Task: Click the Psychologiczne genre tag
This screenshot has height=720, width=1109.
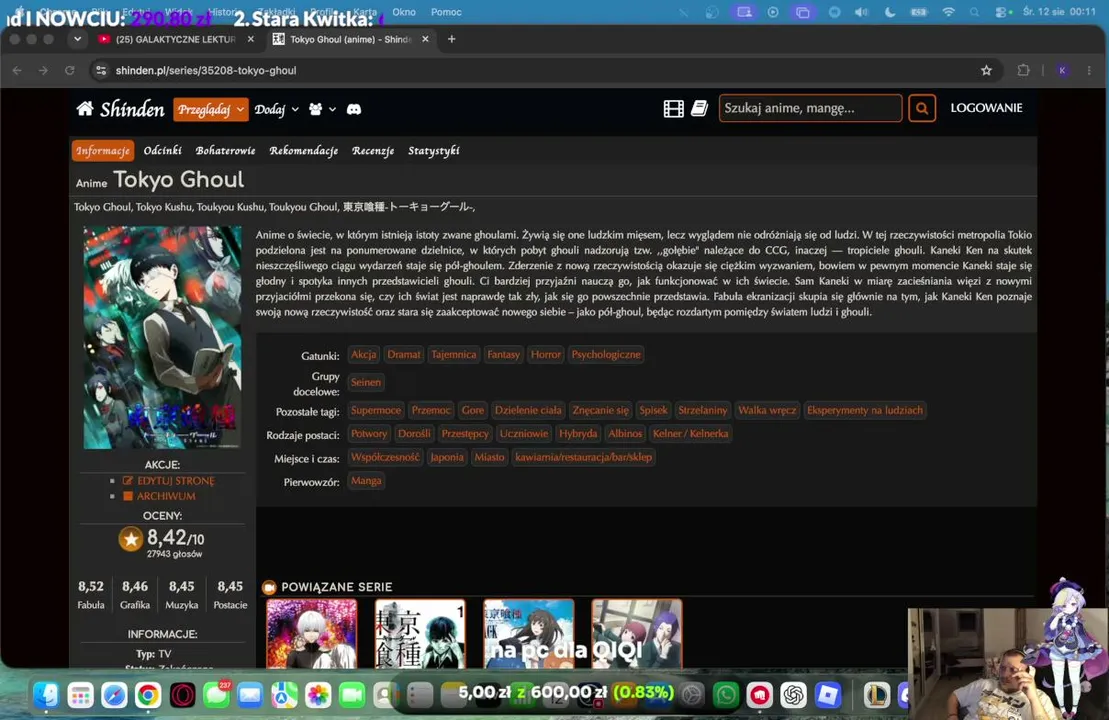Action: click(x=605, y=354)
